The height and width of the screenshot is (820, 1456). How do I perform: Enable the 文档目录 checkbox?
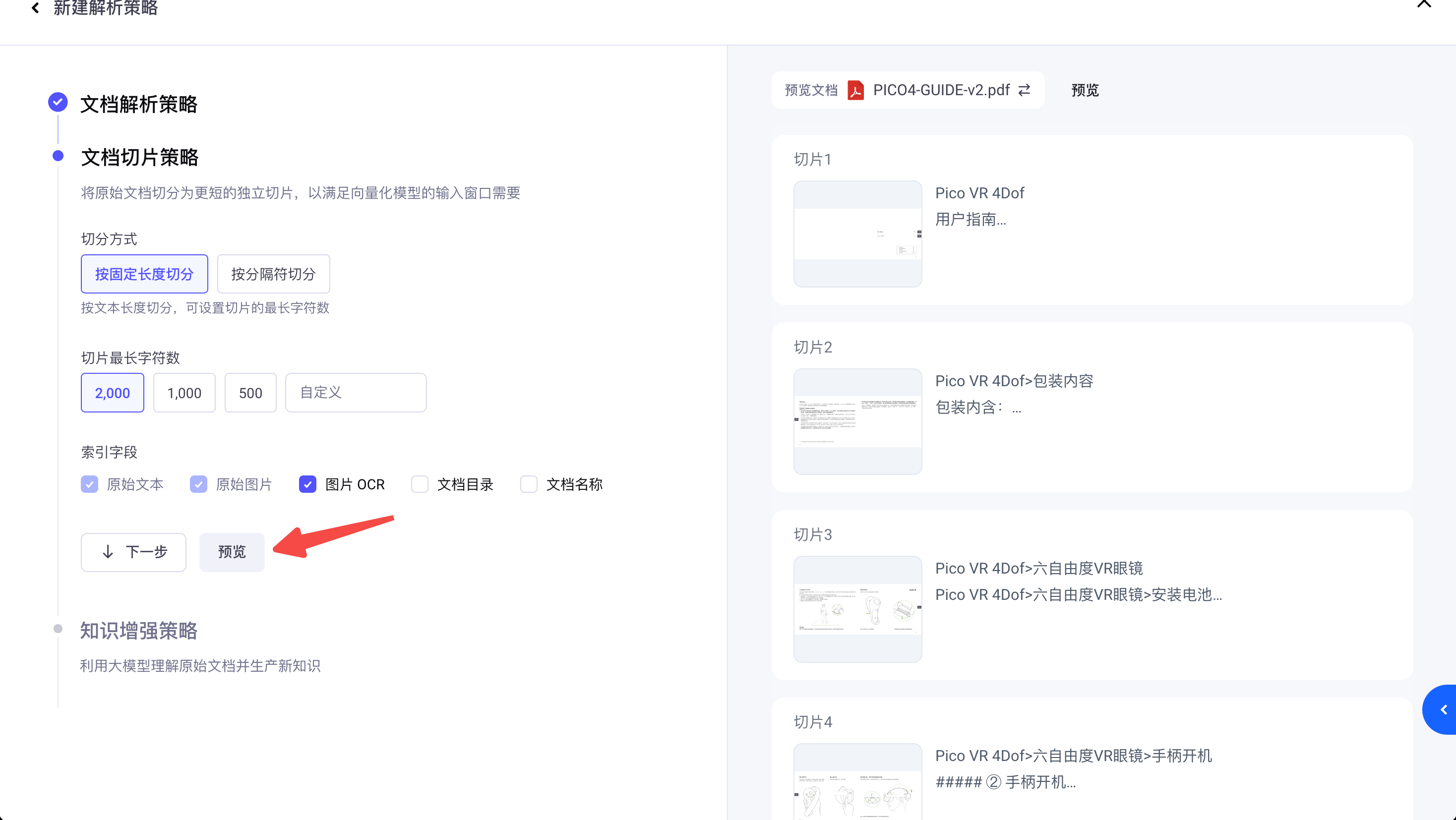point(420,484)
